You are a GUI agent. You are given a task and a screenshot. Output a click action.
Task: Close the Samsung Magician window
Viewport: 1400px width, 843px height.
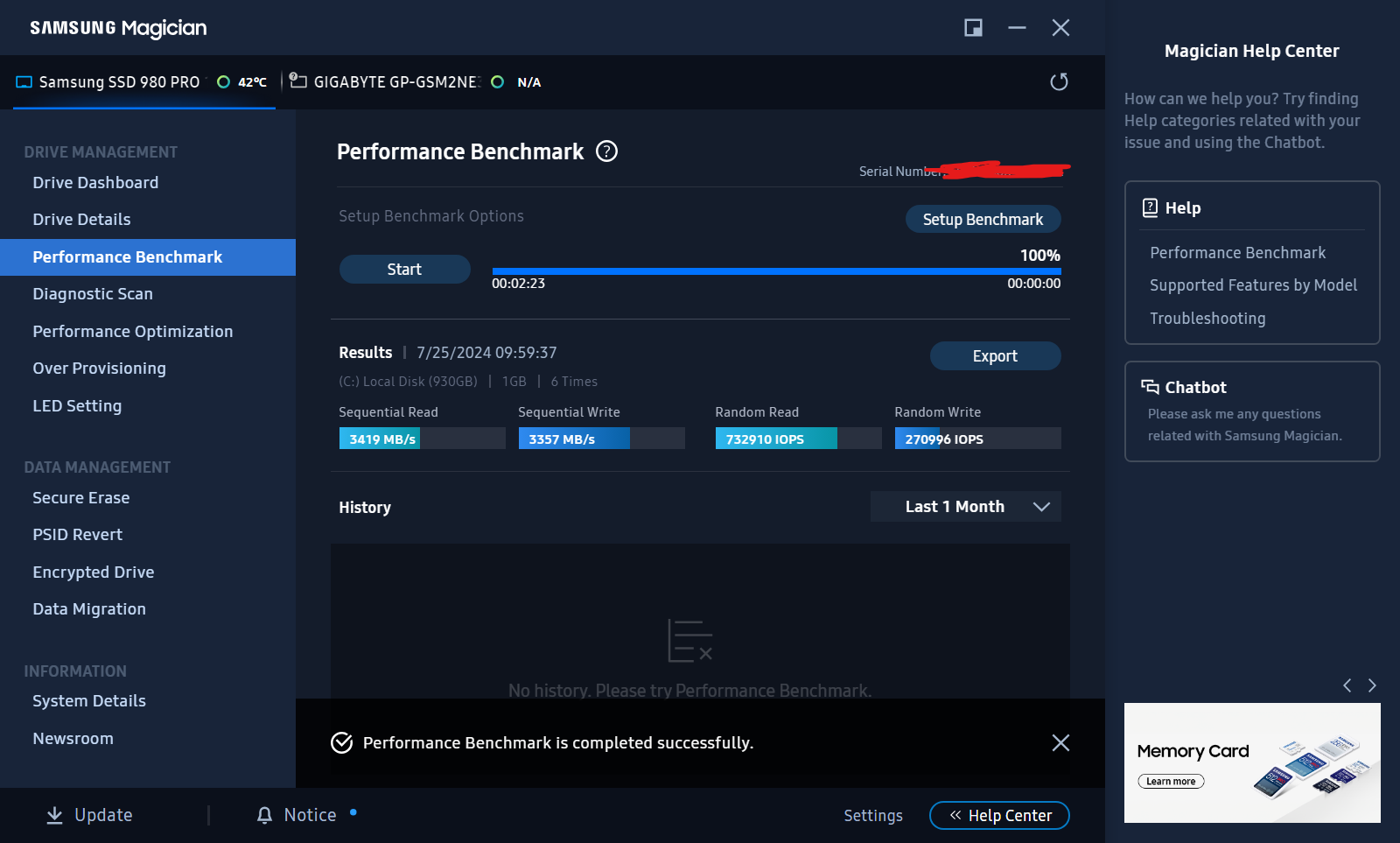tap(1060, 28)
